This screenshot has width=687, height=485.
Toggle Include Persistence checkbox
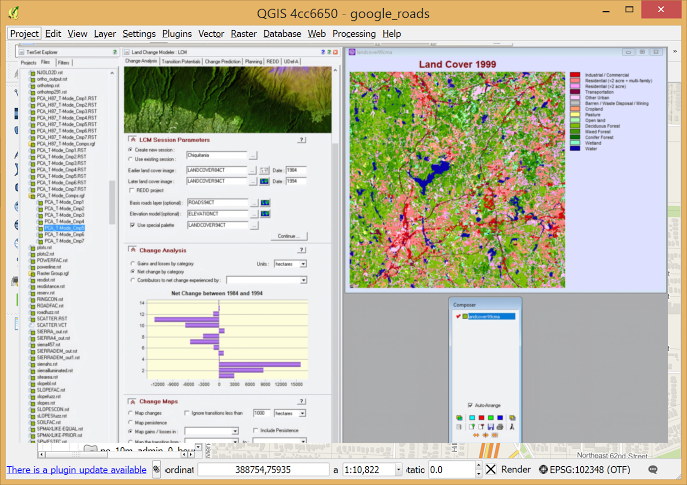click(x=256, y=430)
